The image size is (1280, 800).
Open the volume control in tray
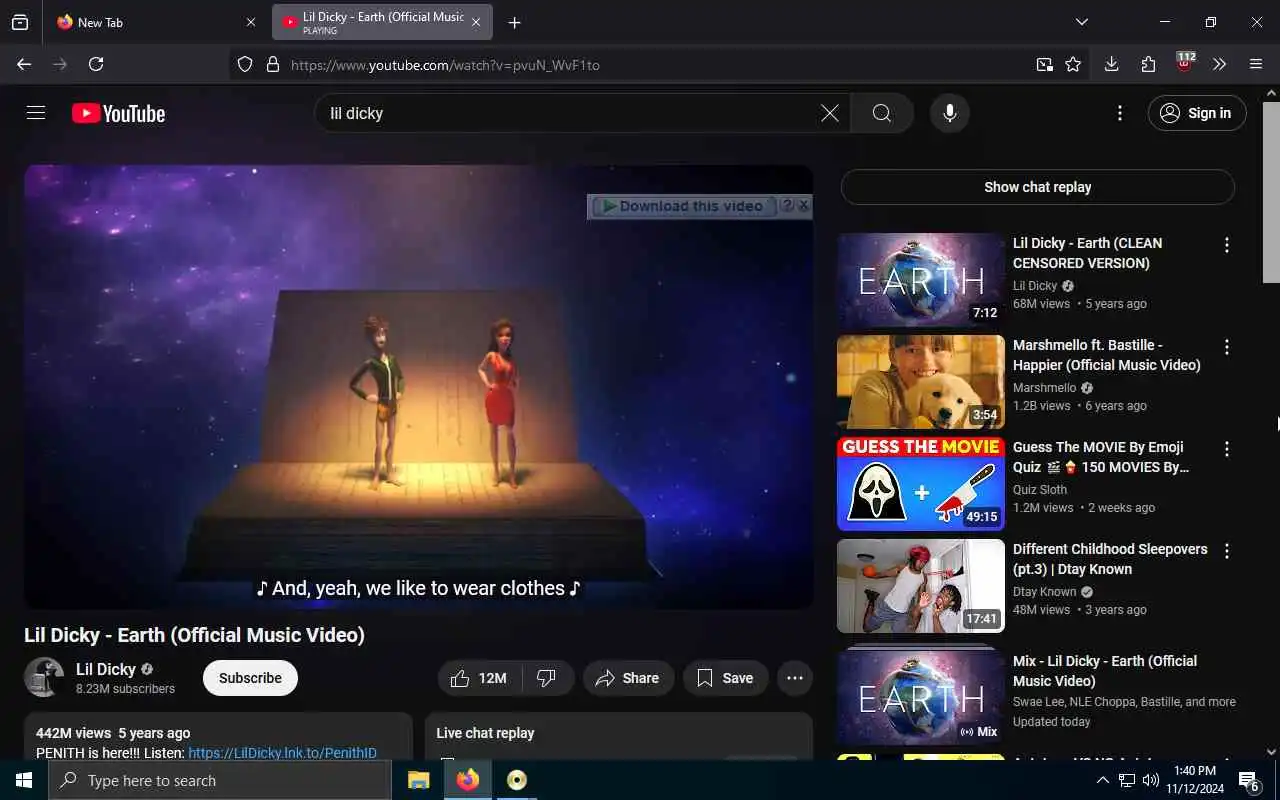click(1151, 780)
